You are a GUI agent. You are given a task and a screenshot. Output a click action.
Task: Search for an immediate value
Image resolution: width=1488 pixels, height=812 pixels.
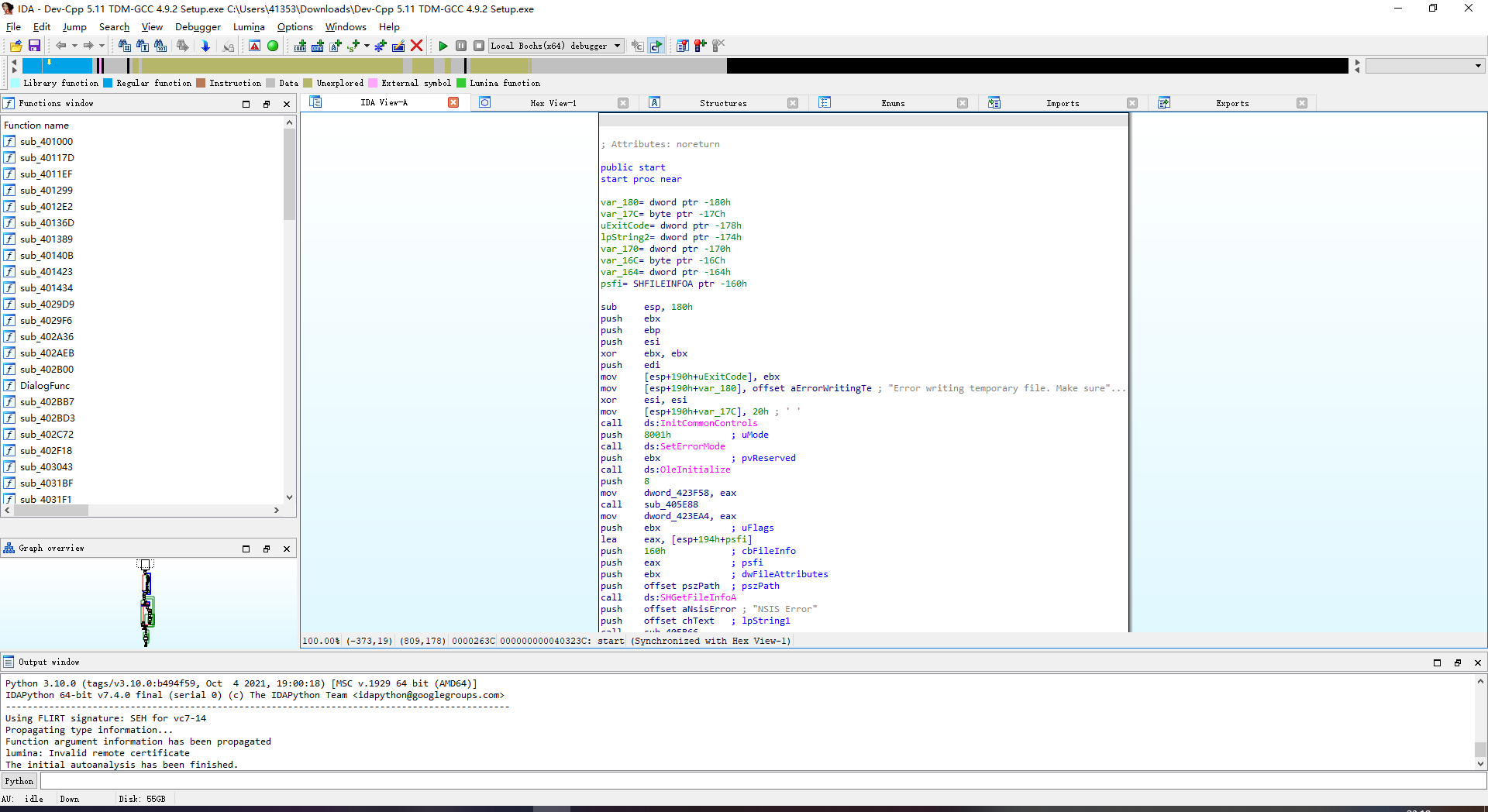(x=160, y=46)
